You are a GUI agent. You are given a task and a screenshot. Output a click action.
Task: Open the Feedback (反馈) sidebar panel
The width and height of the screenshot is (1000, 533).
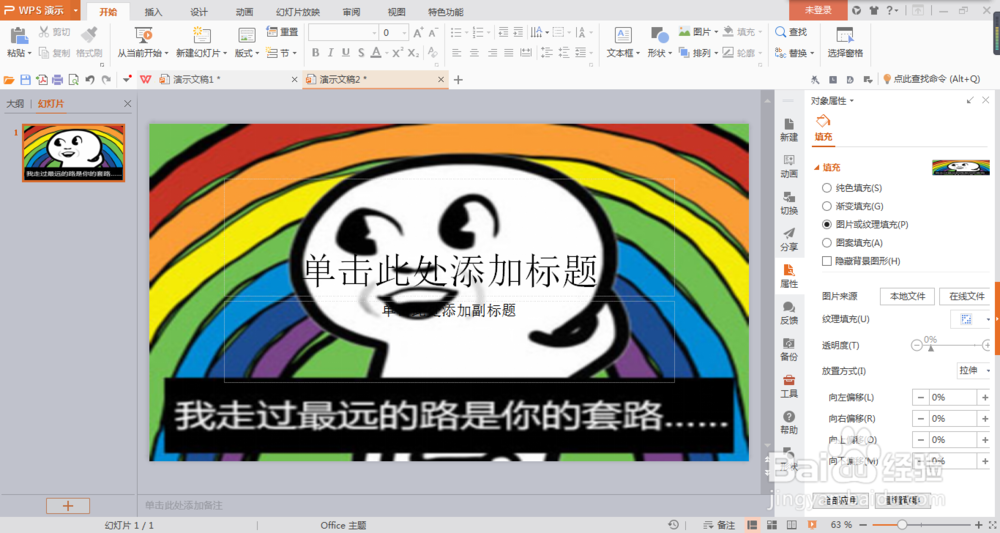coord(789,313)
